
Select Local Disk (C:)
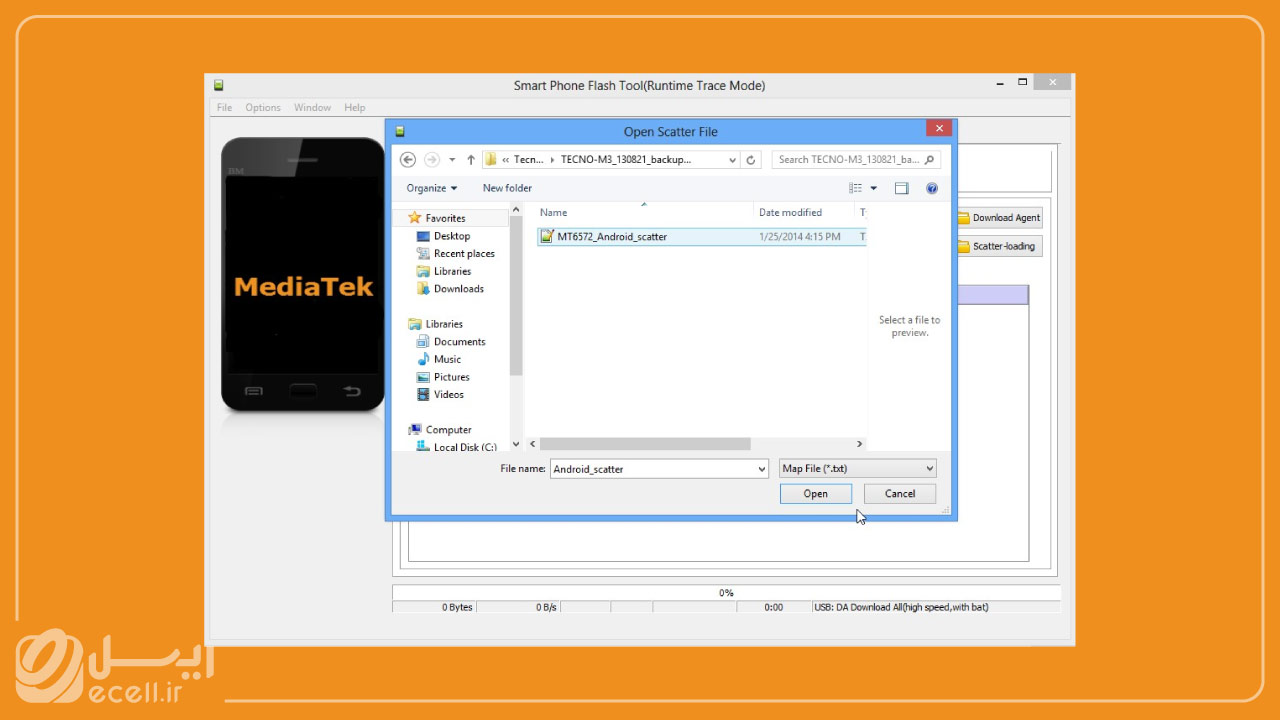464,447
